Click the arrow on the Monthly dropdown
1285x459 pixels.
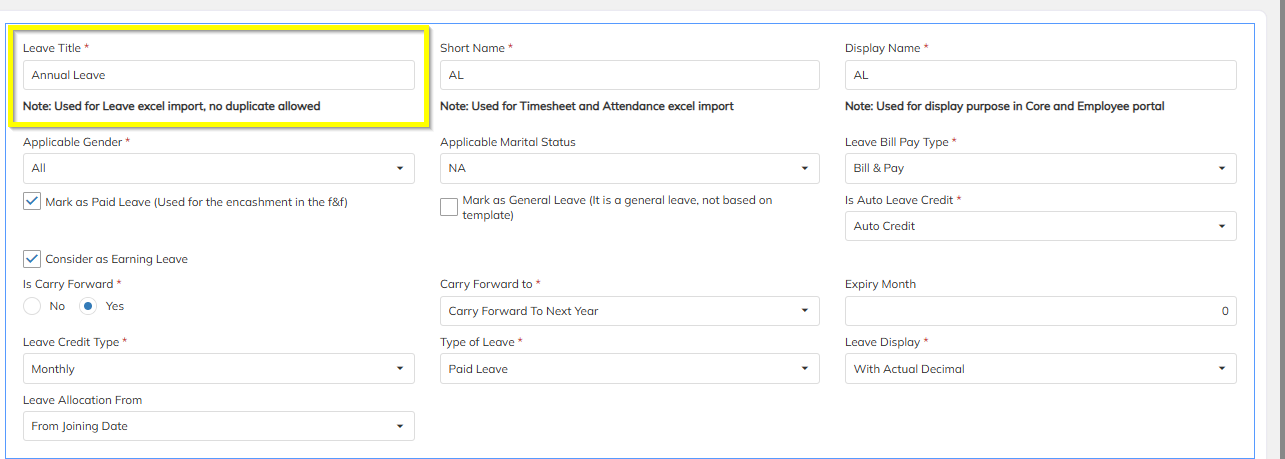coord(399,369)
